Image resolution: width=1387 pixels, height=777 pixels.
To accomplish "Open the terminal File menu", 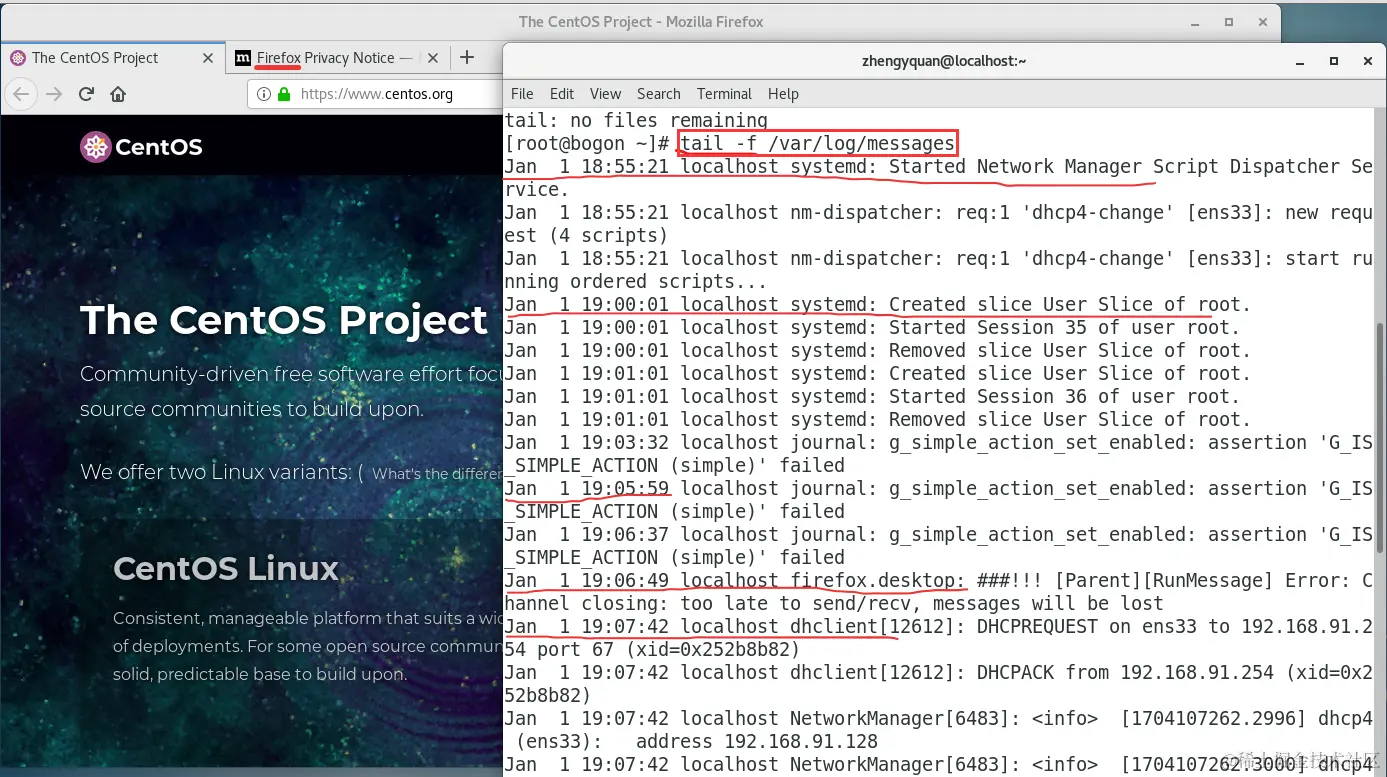I will tap(522, 94).
